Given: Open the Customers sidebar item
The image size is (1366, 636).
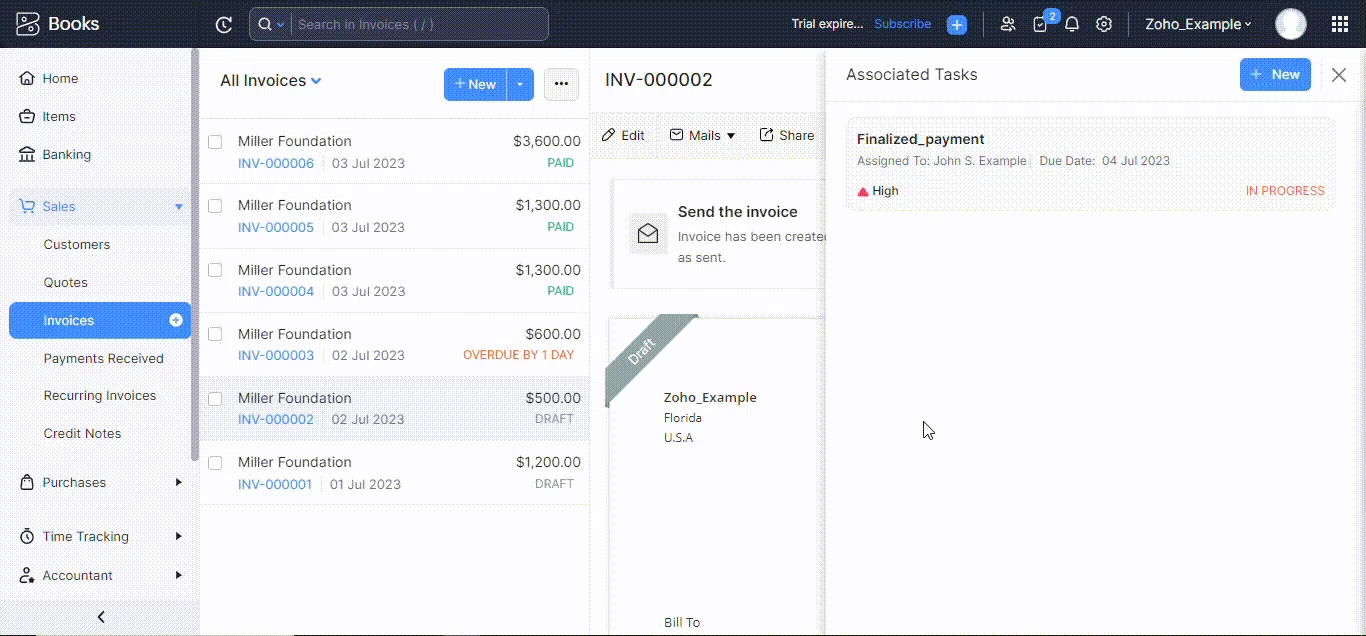Looking at the screenshot, I should (77, 244).
